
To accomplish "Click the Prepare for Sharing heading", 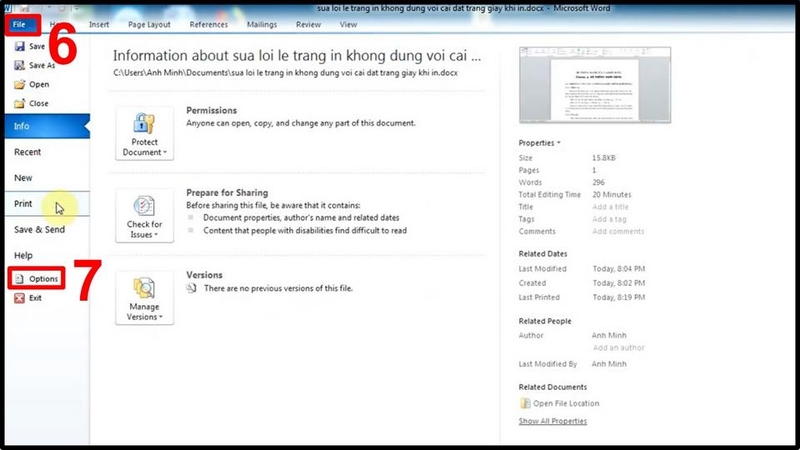I will click(227, 192).
